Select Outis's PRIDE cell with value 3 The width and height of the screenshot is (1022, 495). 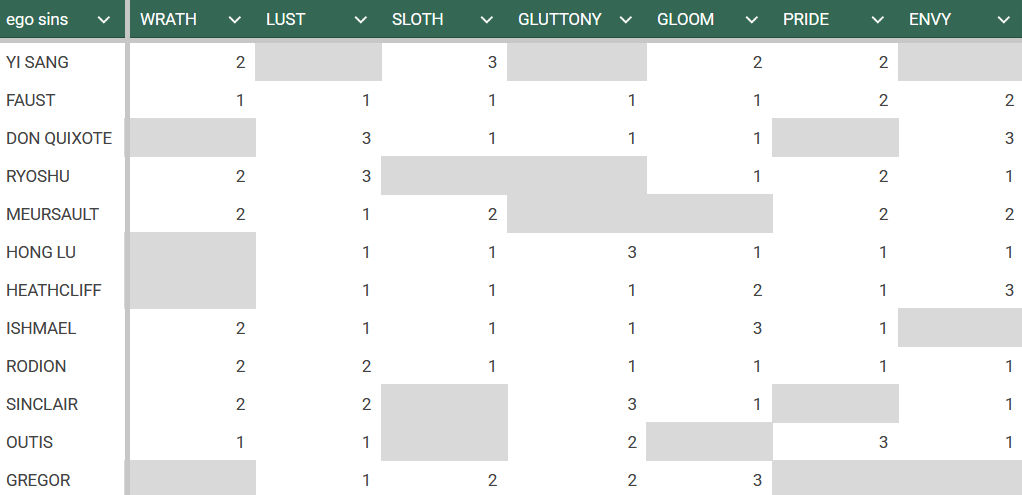836,442
